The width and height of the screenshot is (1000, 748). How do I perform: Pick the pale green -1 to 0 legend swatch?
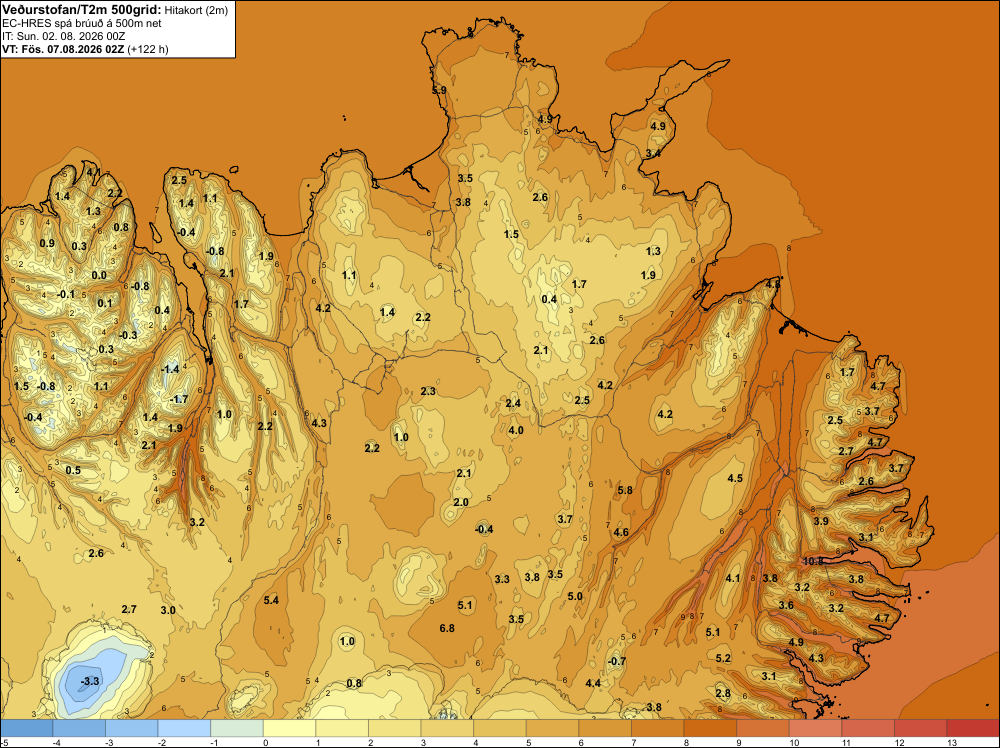click(x=237, y=728)
